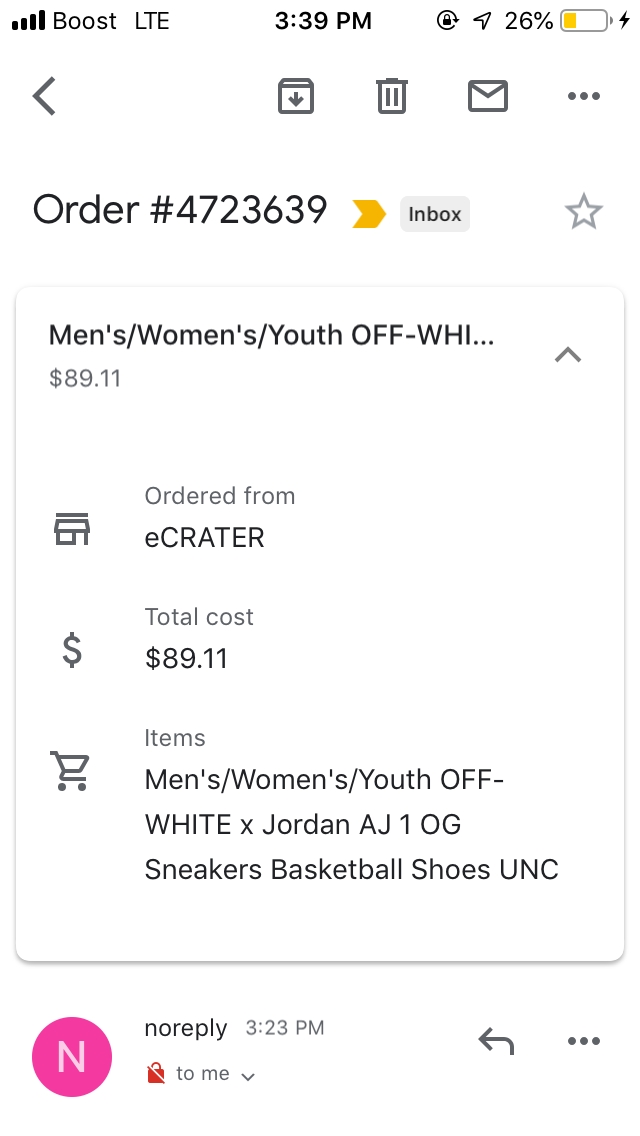The width and height of the screenshot is (640, 1136).
Task: Tap the noreply sender name
Action: pyautogui.click(x=186, y=1028)
